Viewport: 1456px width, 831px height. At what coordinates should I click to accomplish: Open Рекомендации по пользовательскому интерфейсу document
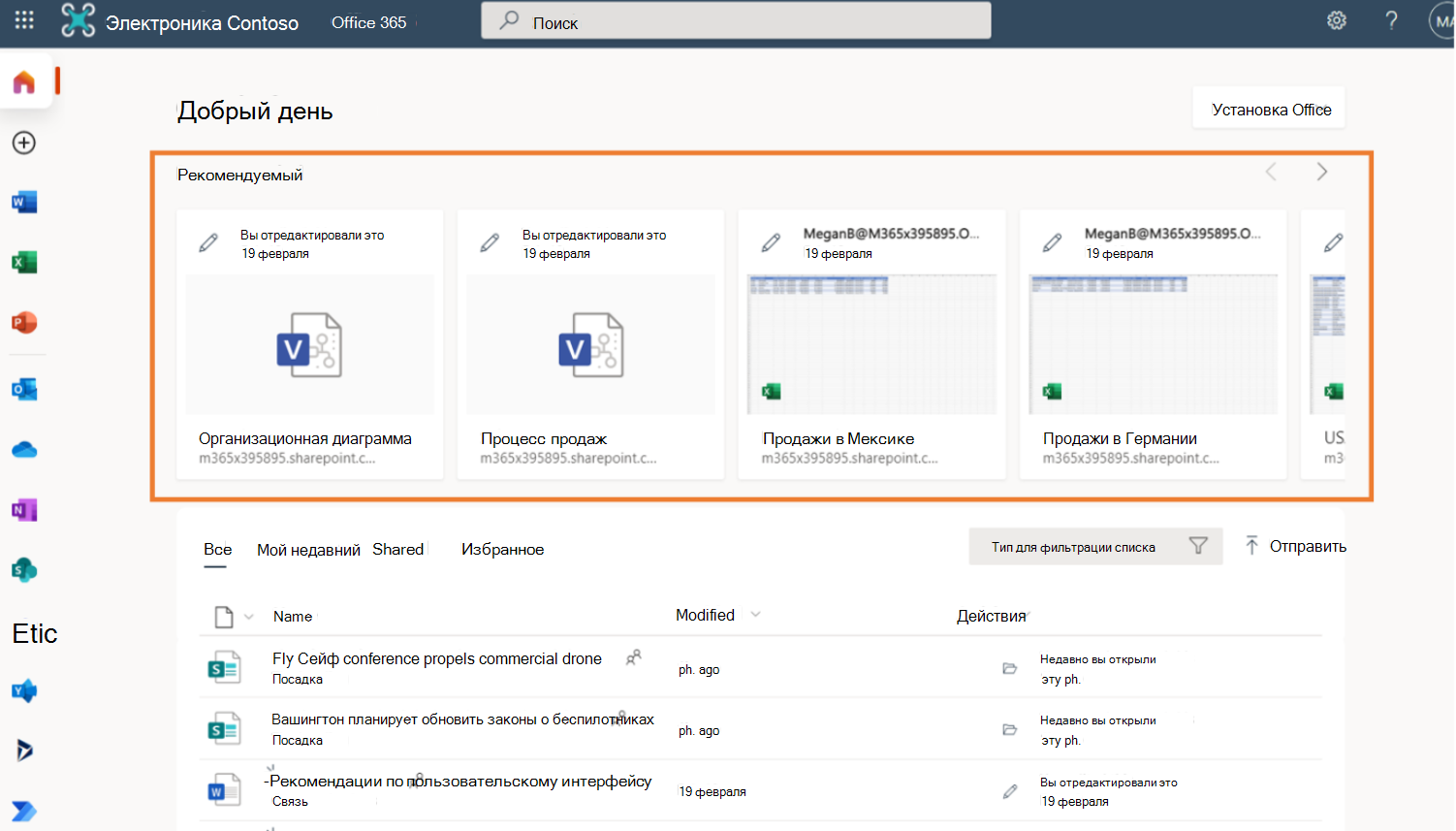[x=460, y=781]
